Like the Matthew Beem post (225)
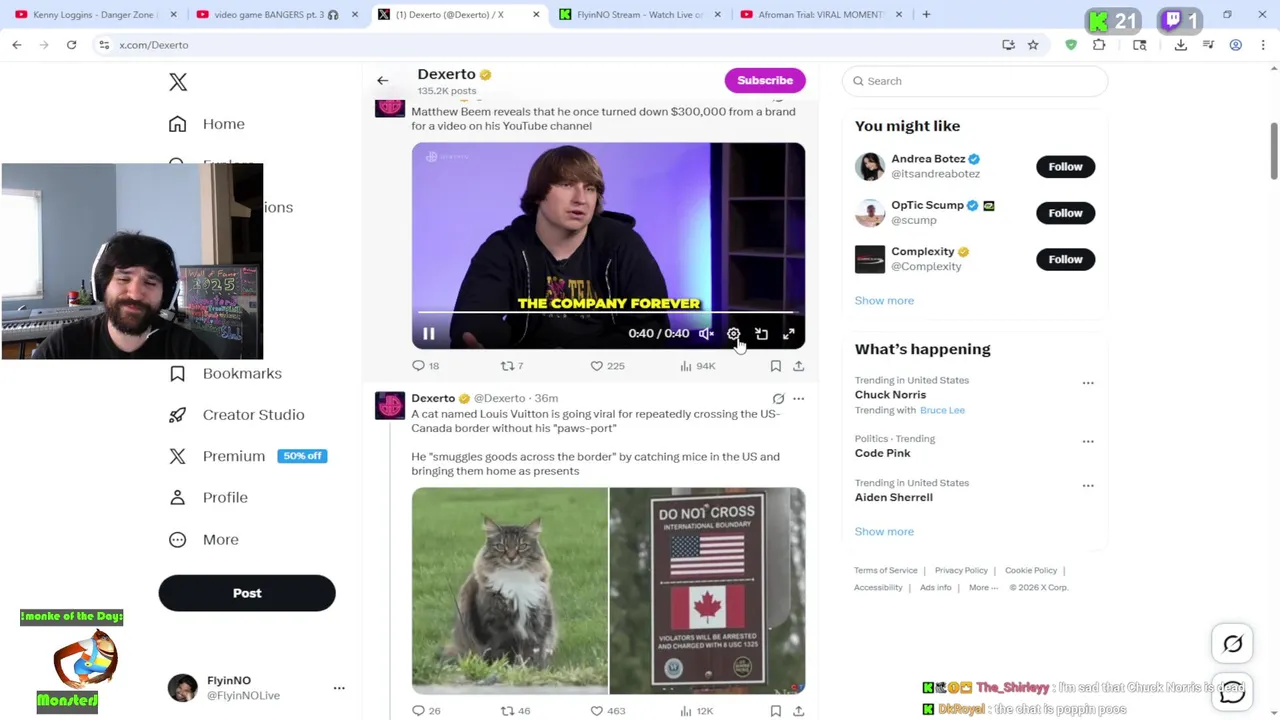1280x720 pixels. point(607,366)
